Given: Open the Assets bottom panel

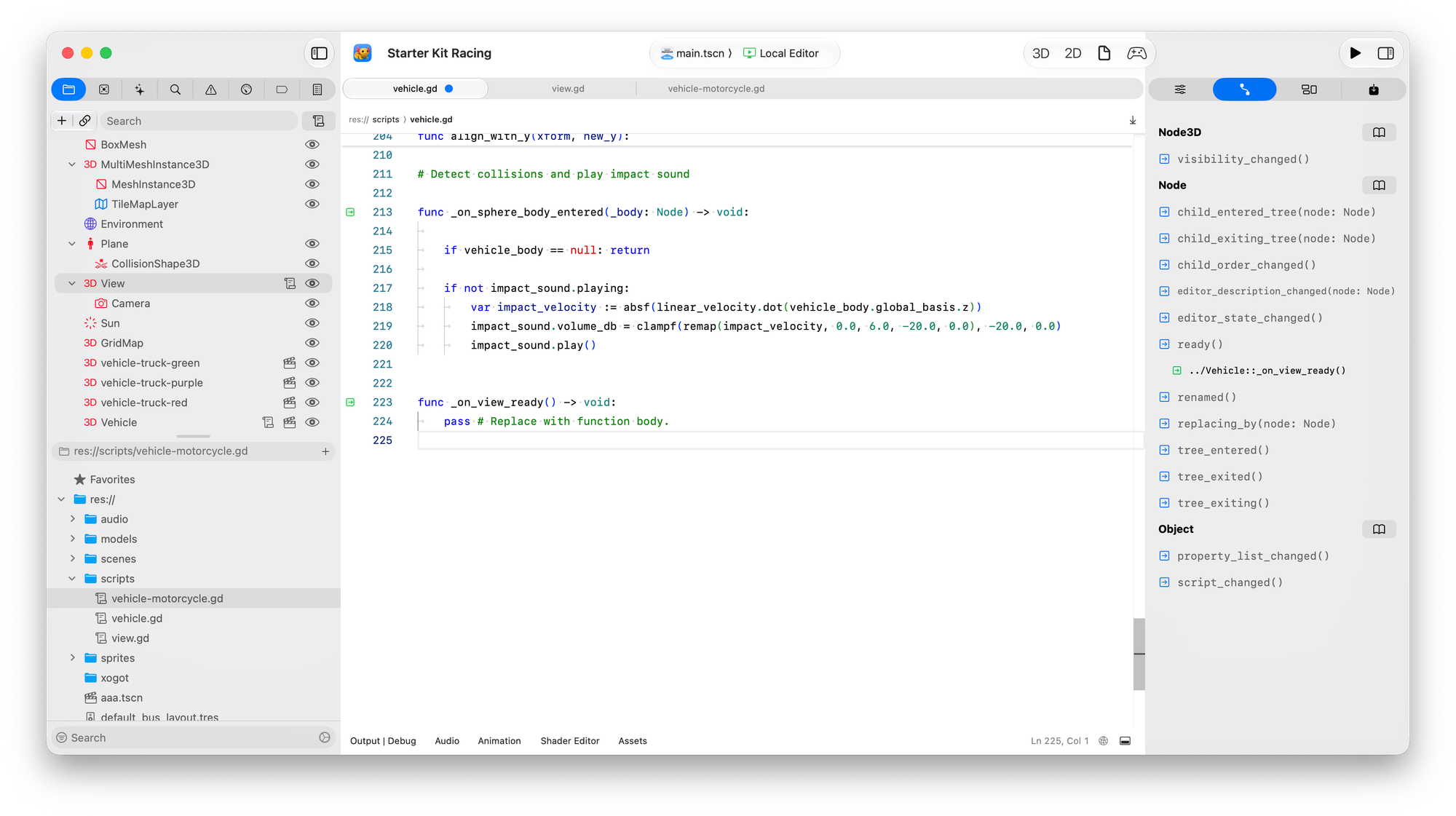Looking at the screenshot, I should tap(633, 741).
